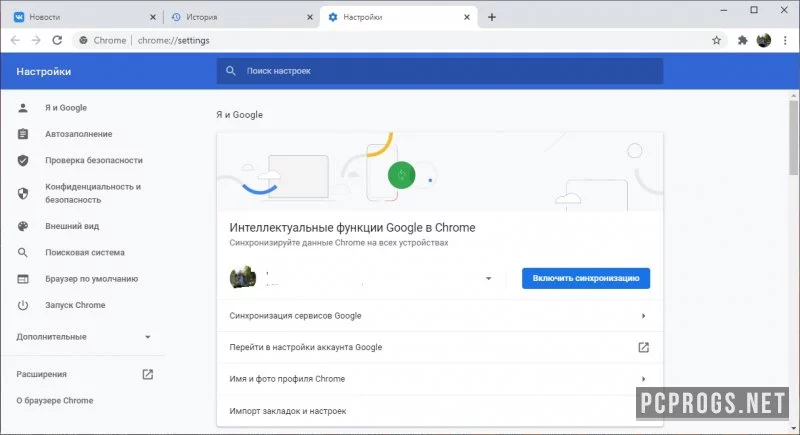Go to Запуск Chrome section
The height and width of the screenshot is (435, 800).
coord(75,305)
